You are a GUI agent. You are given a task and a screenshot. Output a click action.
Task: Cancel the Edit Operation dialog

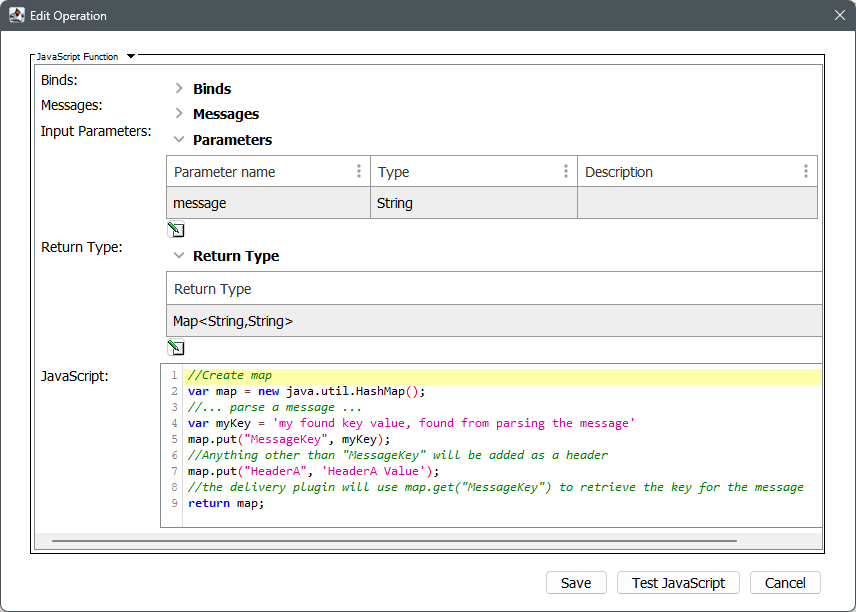tap(785, 583)
